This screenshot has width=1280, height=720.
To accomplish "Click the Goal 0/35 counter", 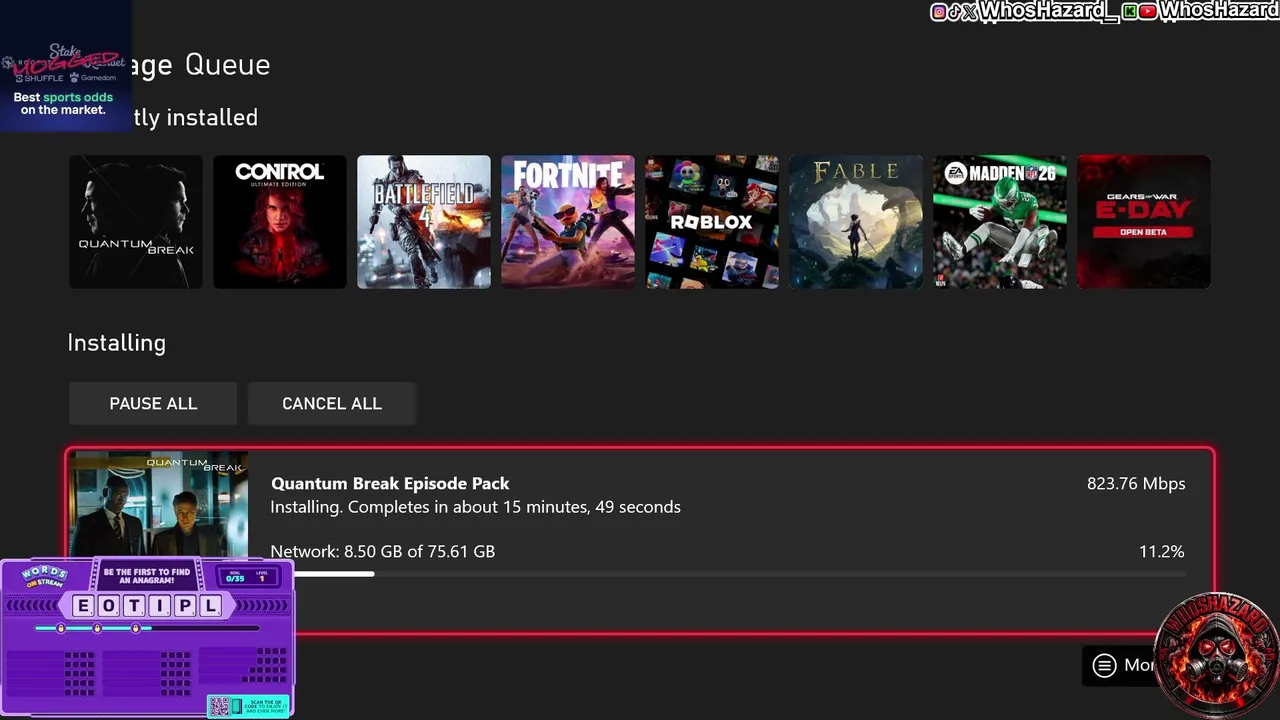I will 235,576.
